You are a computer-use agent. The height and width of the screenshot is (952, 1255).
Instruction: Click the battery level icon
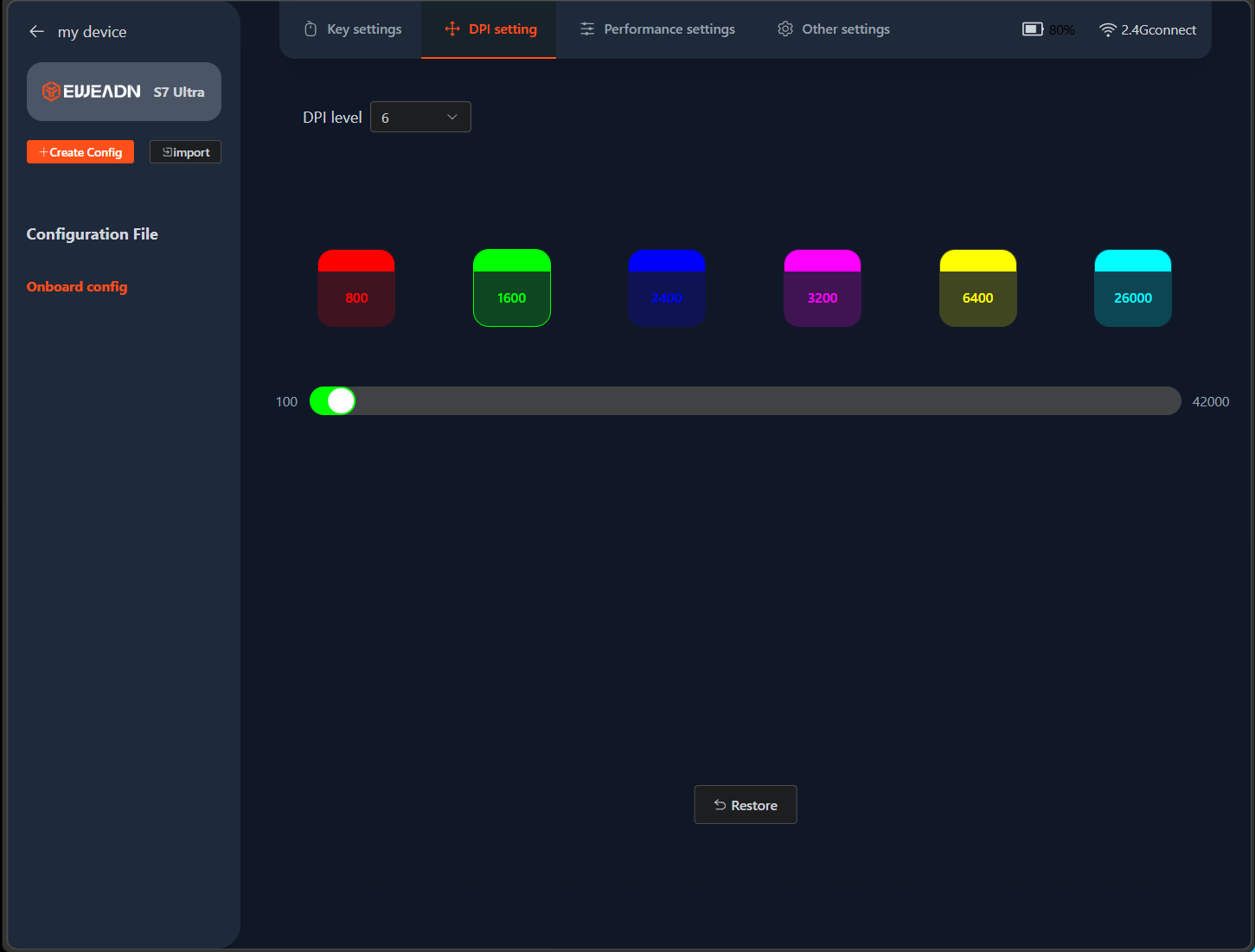(x=1032, y=29)
